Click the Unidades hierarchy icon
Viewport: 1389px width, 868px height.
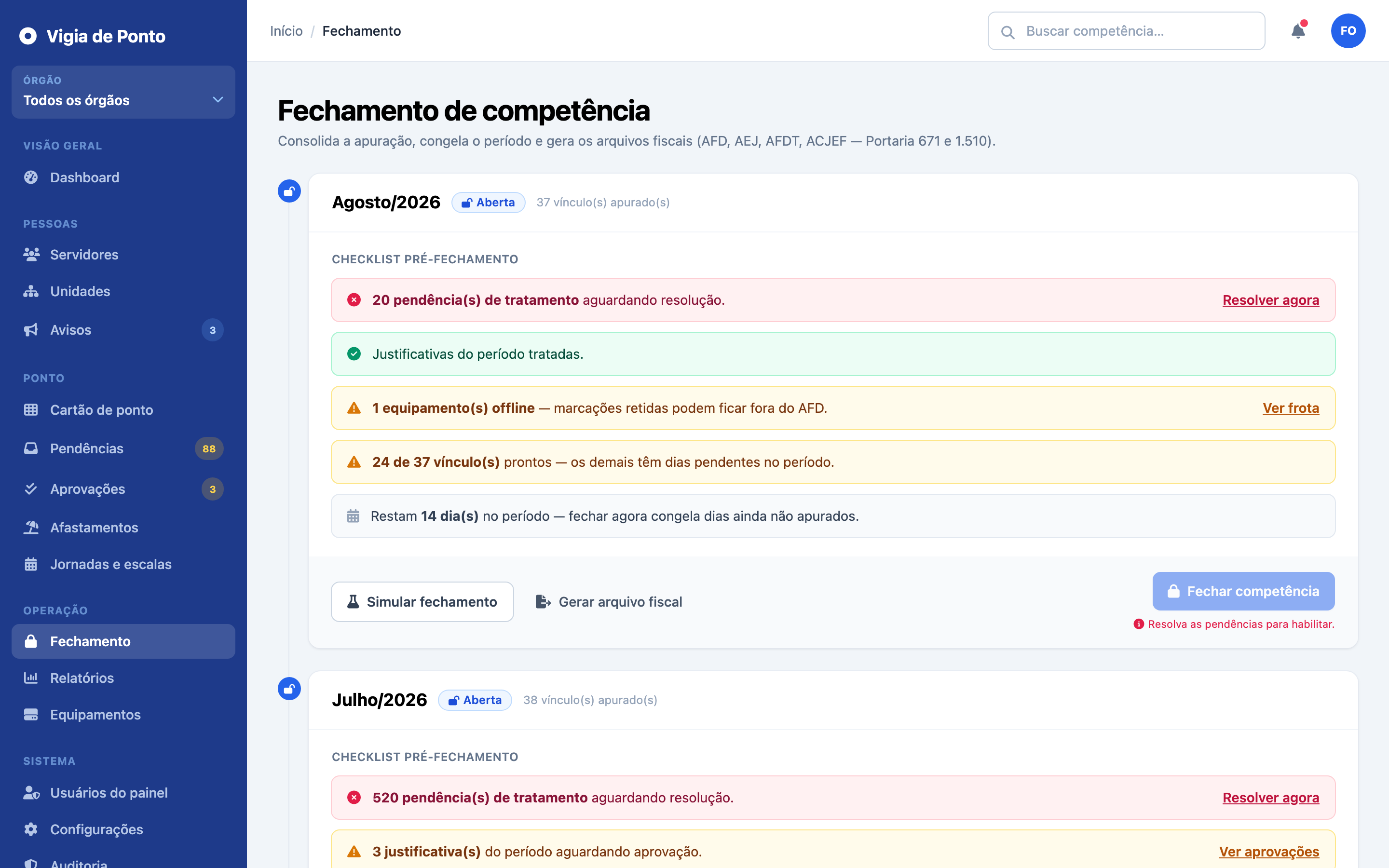coord(31,291)
